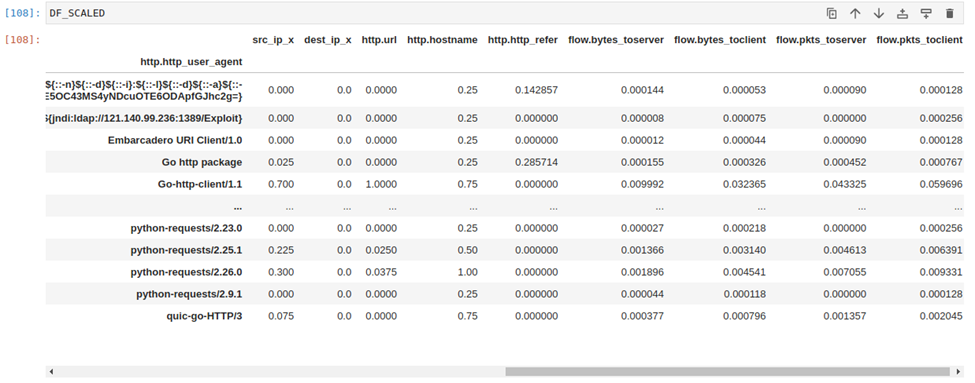Click the python-requests/2.9.1 row label
This screenshot has height=383, width=975.
(190, 294)
